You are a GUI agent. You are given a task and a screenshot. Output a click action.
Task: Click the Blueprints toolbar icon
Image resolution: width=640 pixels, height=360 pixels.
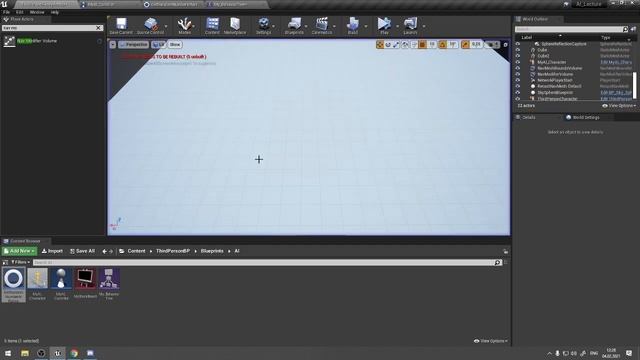click(294, 26)
